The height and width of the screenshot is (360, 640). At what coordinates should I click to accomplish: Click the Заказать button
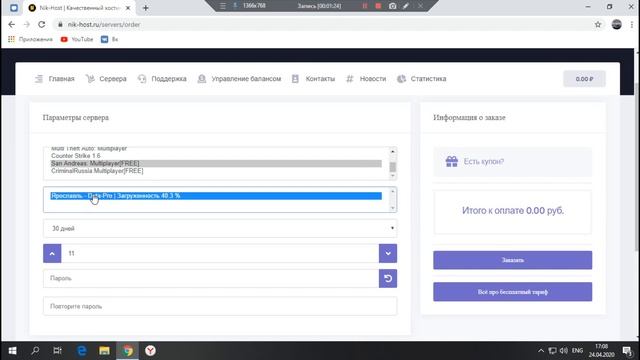(513, 260)
